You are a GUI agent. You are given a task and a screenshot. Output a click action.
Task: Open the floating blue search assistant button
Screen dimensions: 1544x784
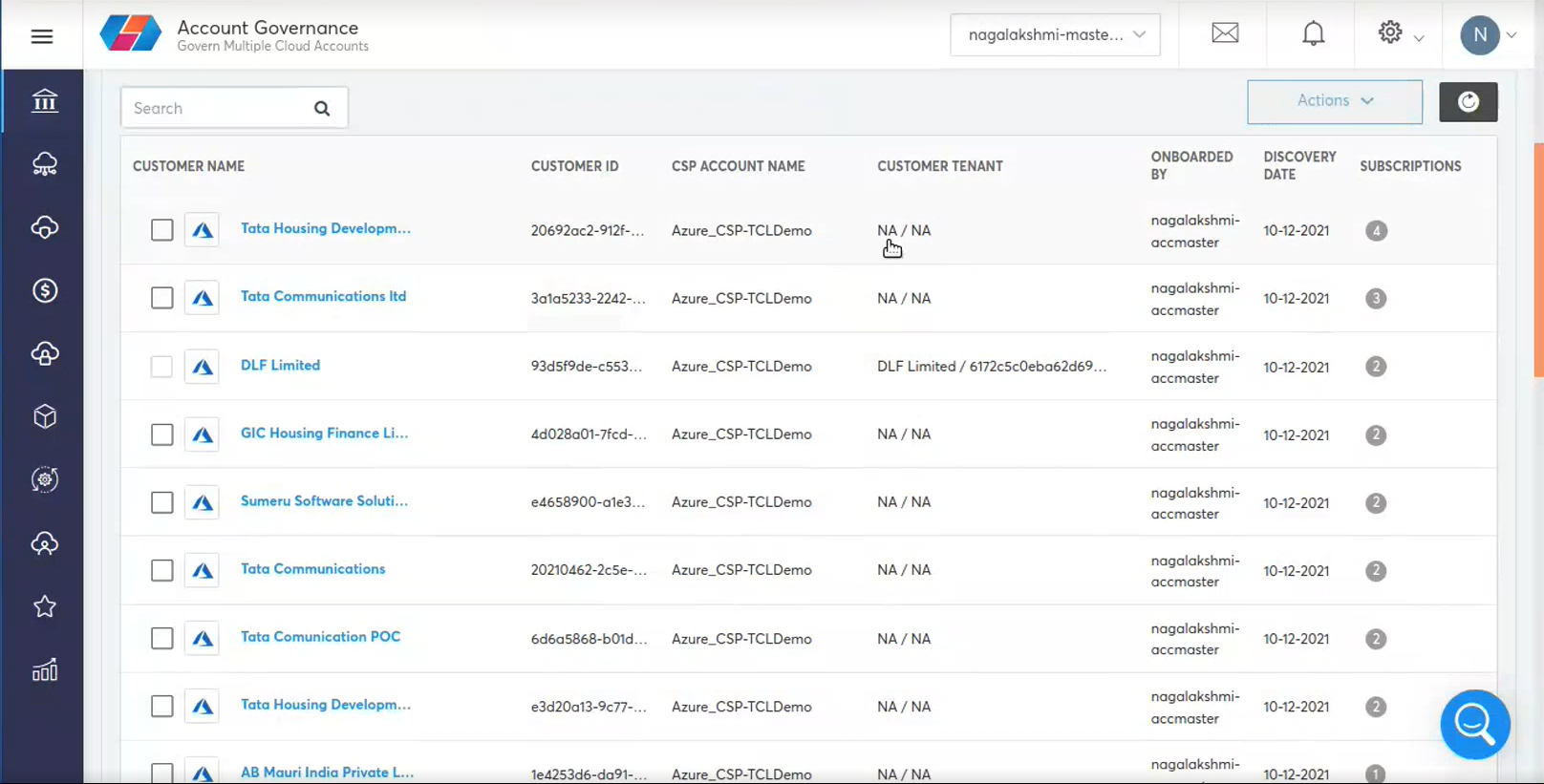pos(1475,725)
